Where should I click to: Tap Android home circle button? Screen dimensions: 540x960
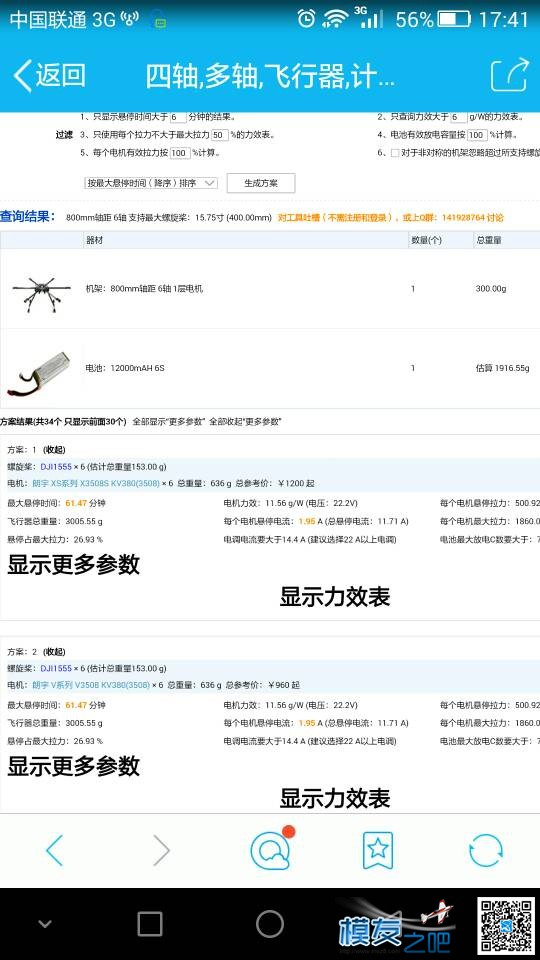tap(270, 924)
